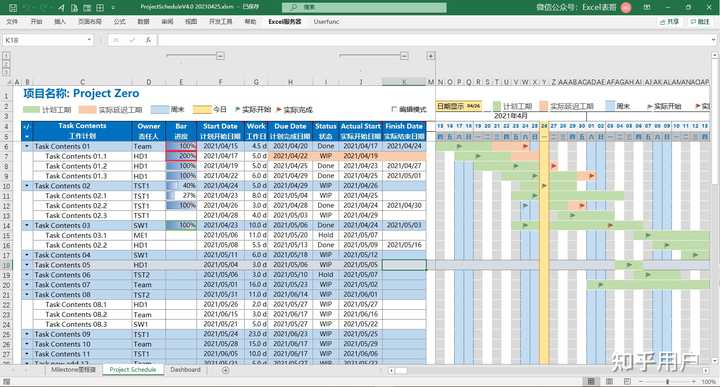Open the Customize Quick Access Toolbar arrow
720x387 pixels.
(113, 8)
